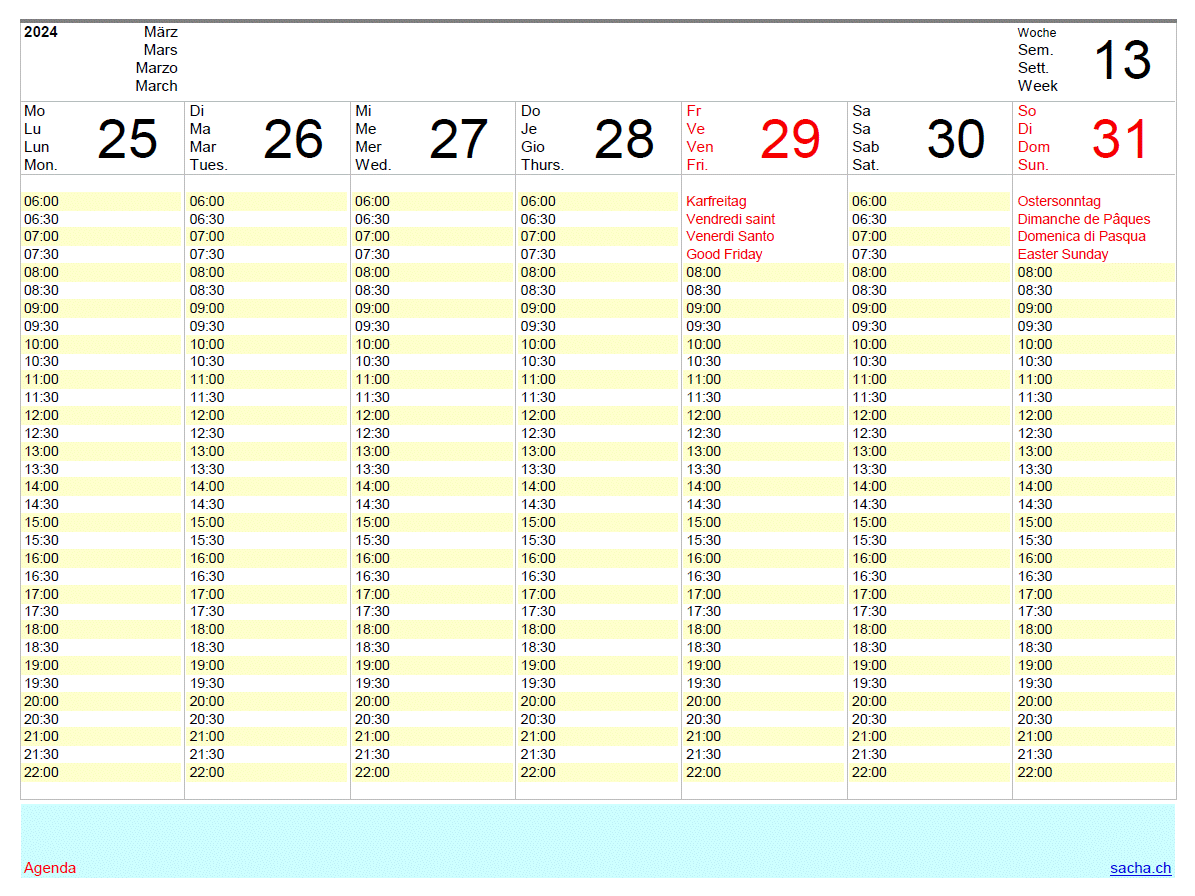Click the 17:30 slot on Sunday 31
Viewport: 1195px width, 896px height.
click(1094, 612)
